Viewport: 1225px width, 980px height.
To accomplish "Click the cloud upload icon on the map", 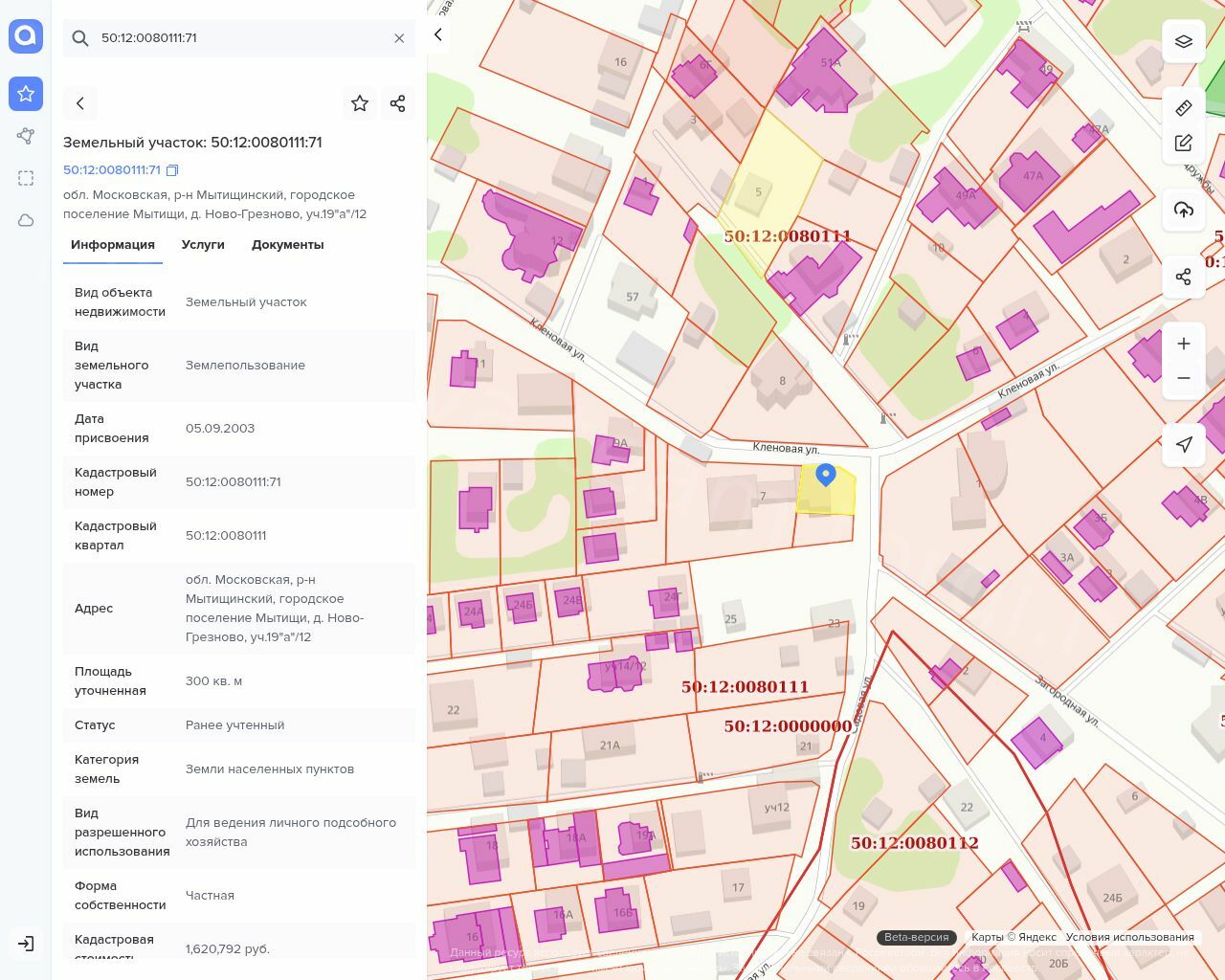I will (1184, 210).
